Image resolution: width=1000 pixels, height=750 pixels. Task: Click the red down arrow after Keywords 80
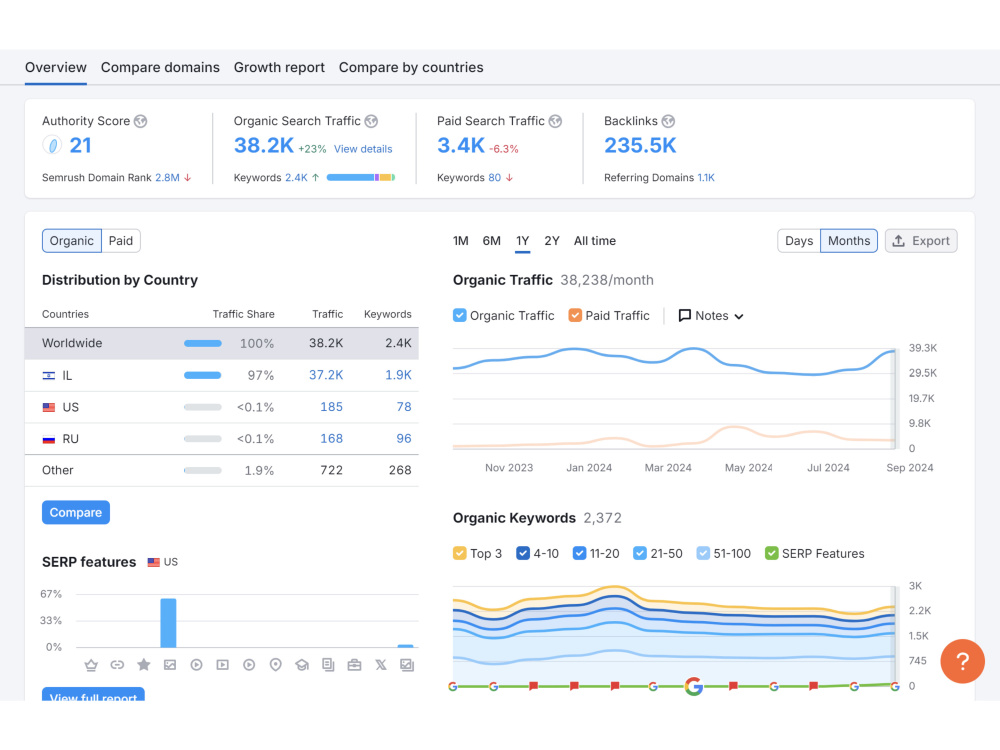(x=510, y=178)
